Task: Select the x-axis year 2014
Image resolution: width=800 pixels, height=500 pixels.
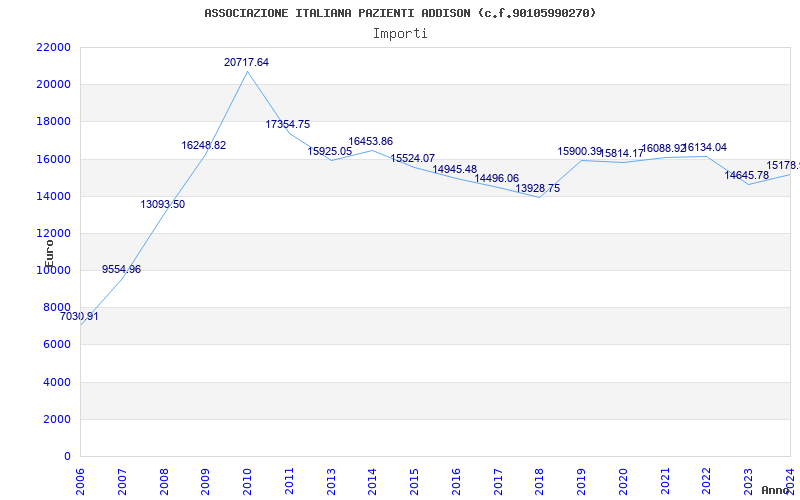Action: pyautogui.click(x=372, y=481)
